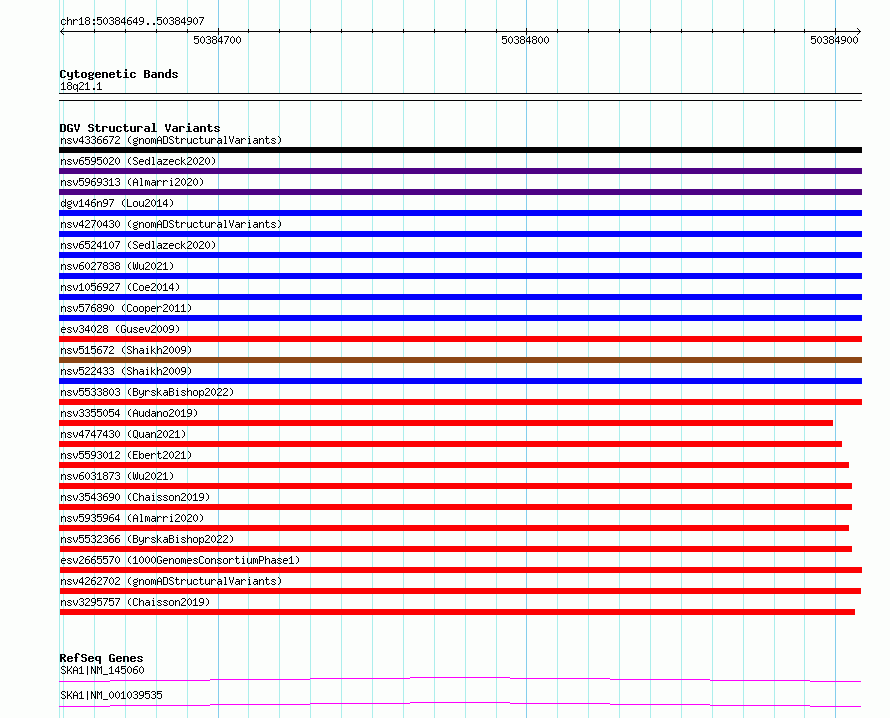The width and height of the screenshot is (890, 718).
Task: Open the SKA1|NM_145060 gene label
Action: click(x=102, y=670)
